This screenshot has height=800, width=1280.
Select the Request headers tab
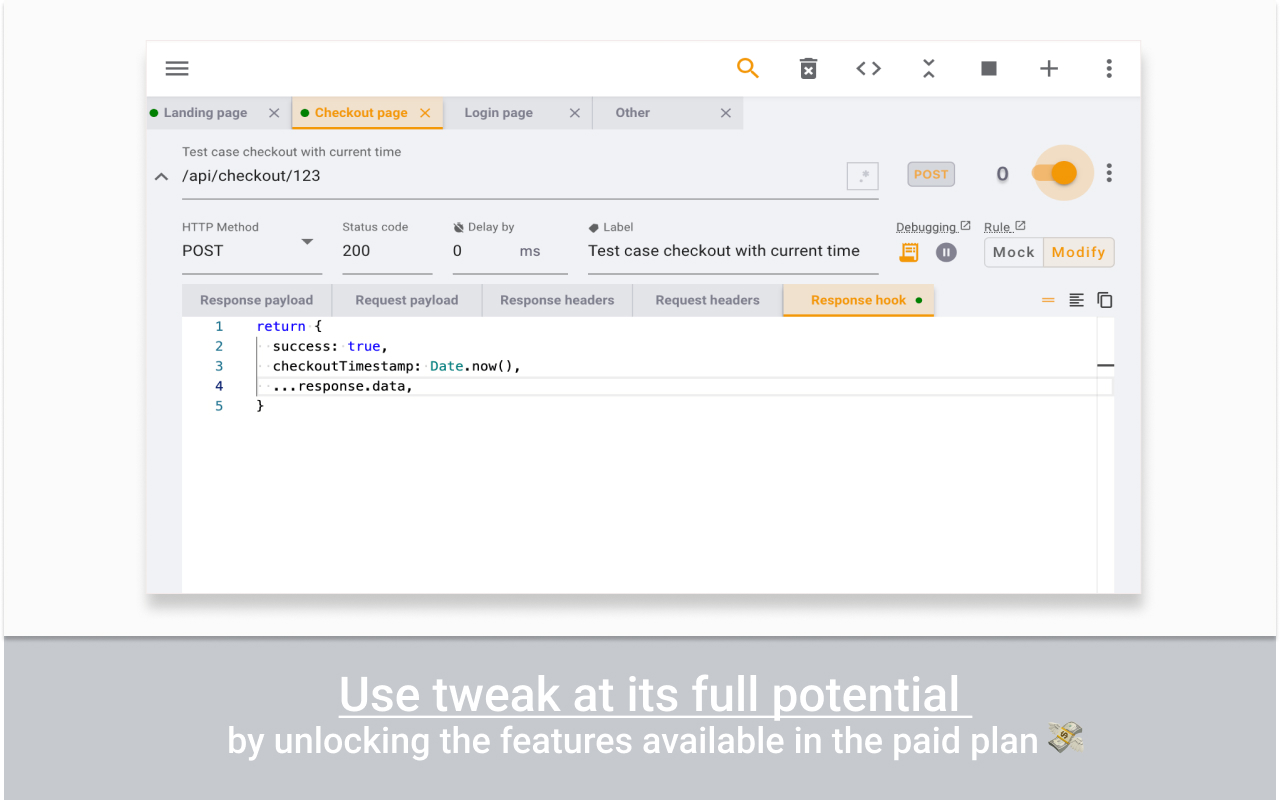point(707,299)
